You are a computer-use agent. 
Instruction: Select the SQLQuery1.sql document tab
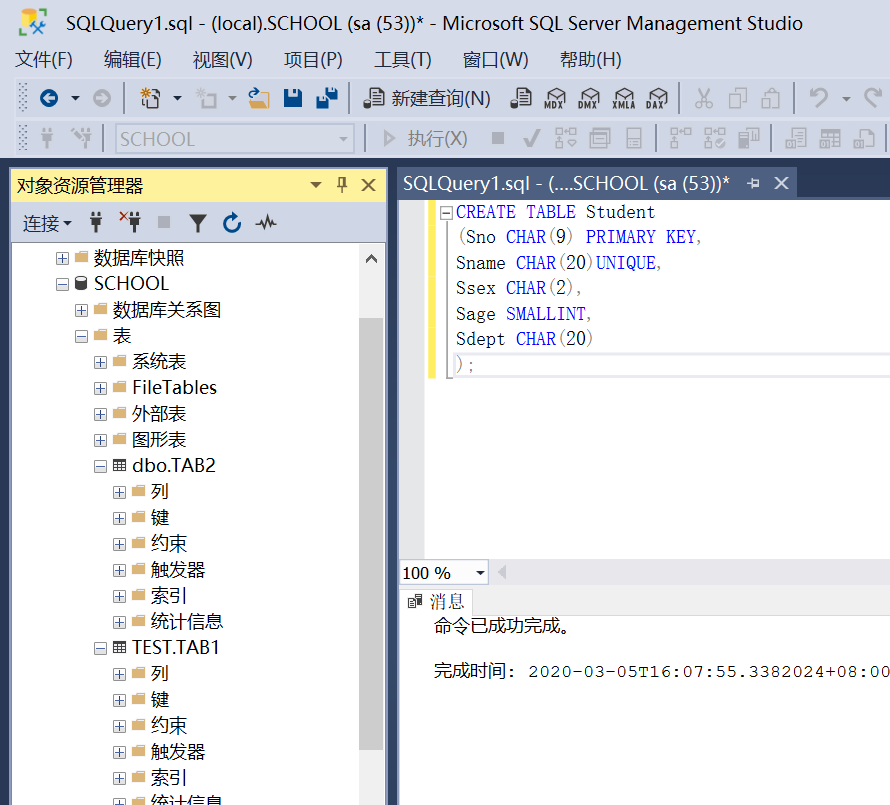pos(566,183)
